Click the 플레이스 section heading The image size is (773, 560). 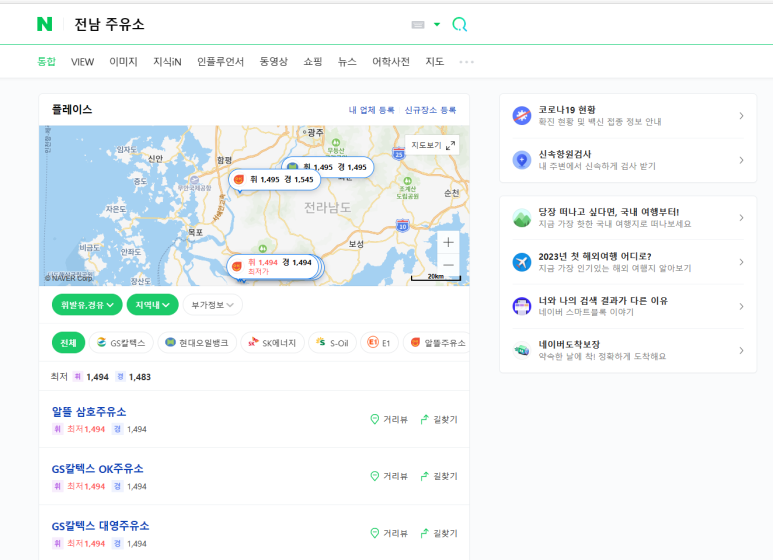pyautogui.click(x=72, y=109)
